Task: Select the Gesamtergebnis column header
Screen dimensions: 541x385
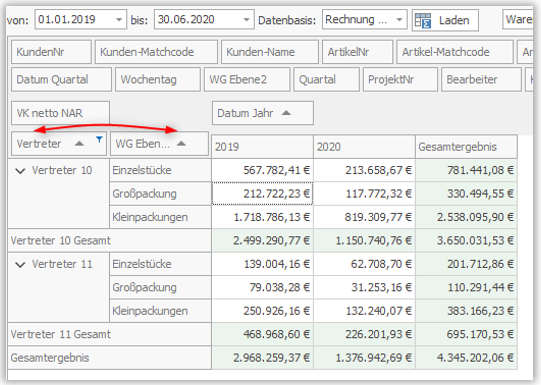Action: [x=466, y=147]
